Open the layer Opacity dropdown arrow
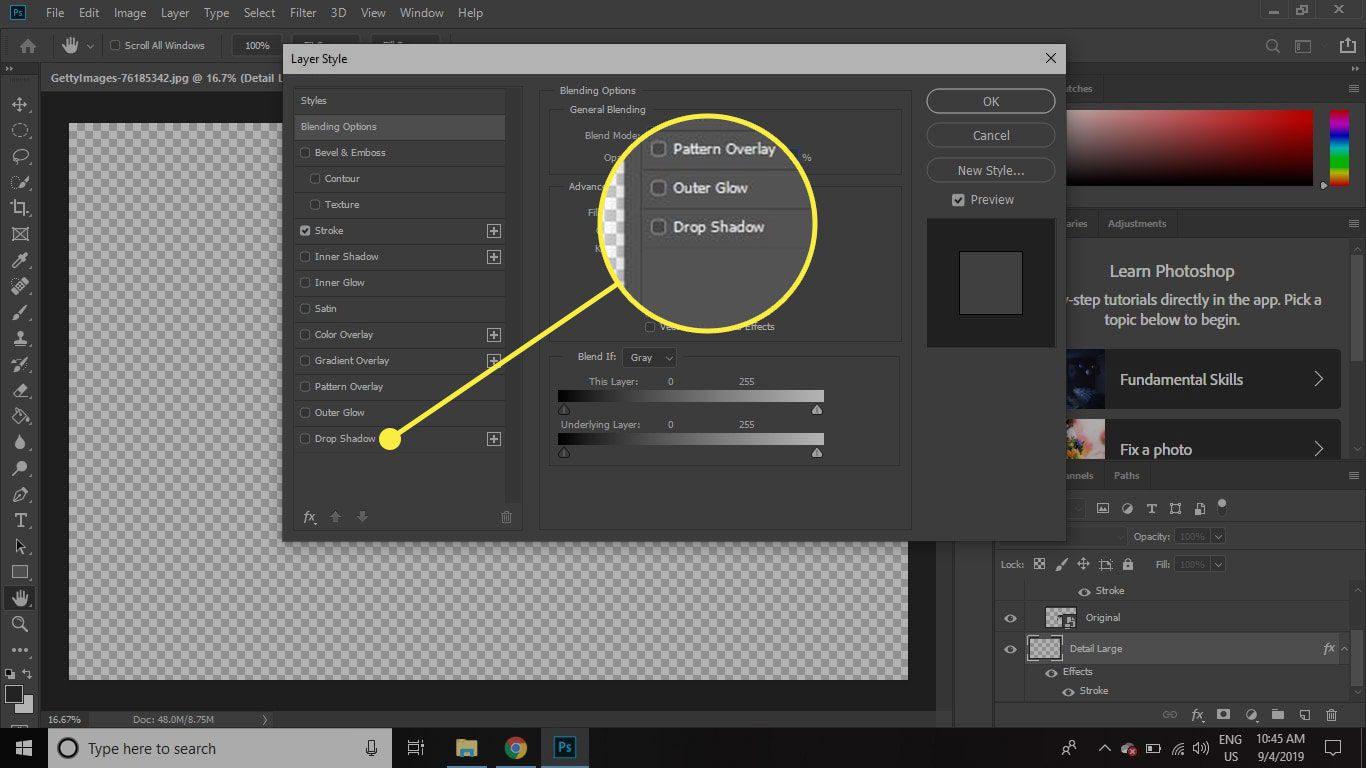Image resolution: width=1366 pixels, height=768 pixels. click(x=1218, y=537)
